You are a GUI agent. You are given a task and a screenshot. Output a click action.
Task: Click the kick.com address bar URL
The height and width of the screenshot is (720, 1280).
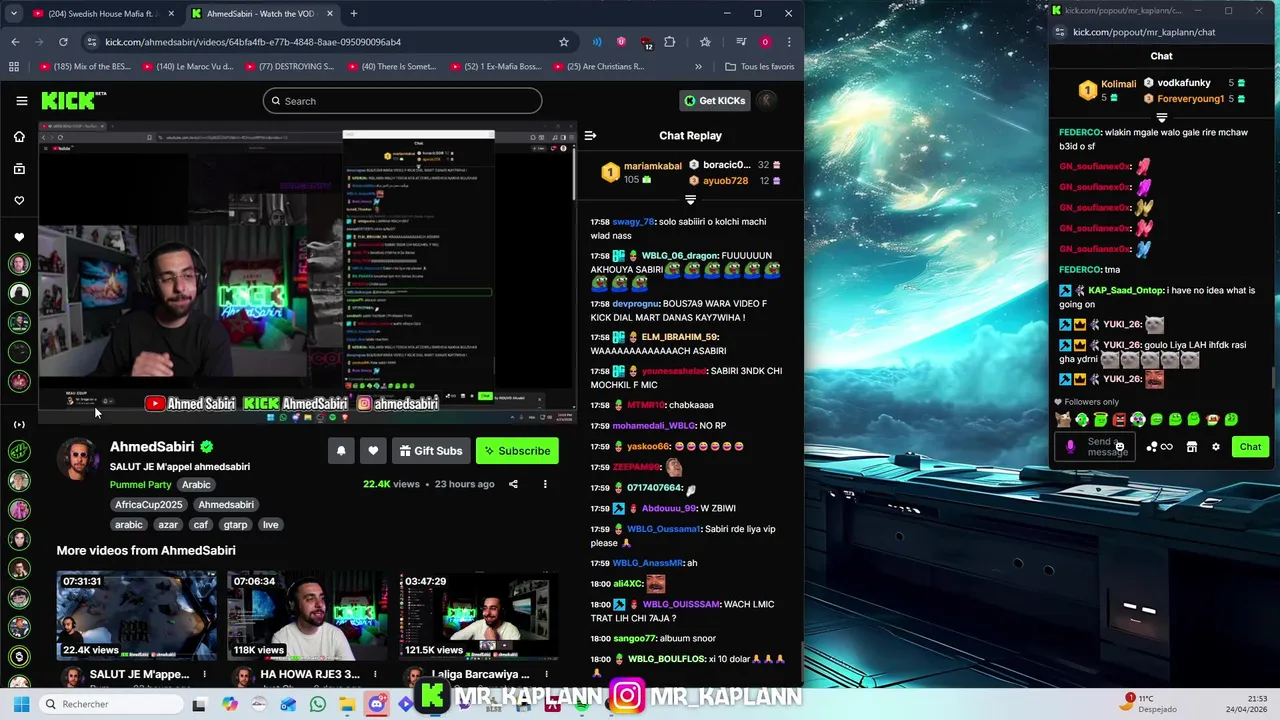[x=253, y=42]
